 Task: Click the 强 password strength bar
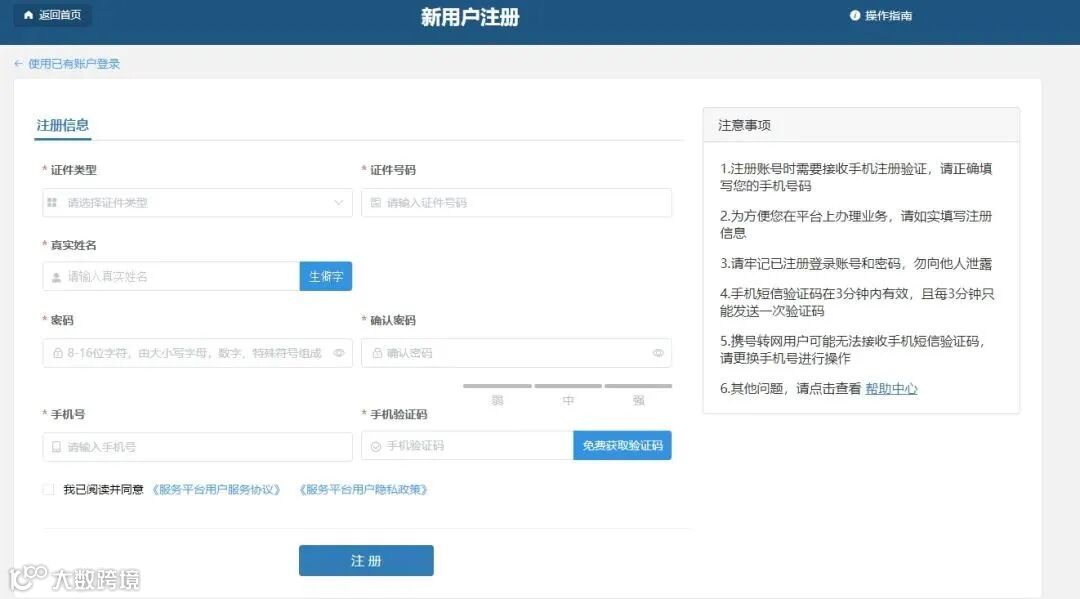point(638,386)
